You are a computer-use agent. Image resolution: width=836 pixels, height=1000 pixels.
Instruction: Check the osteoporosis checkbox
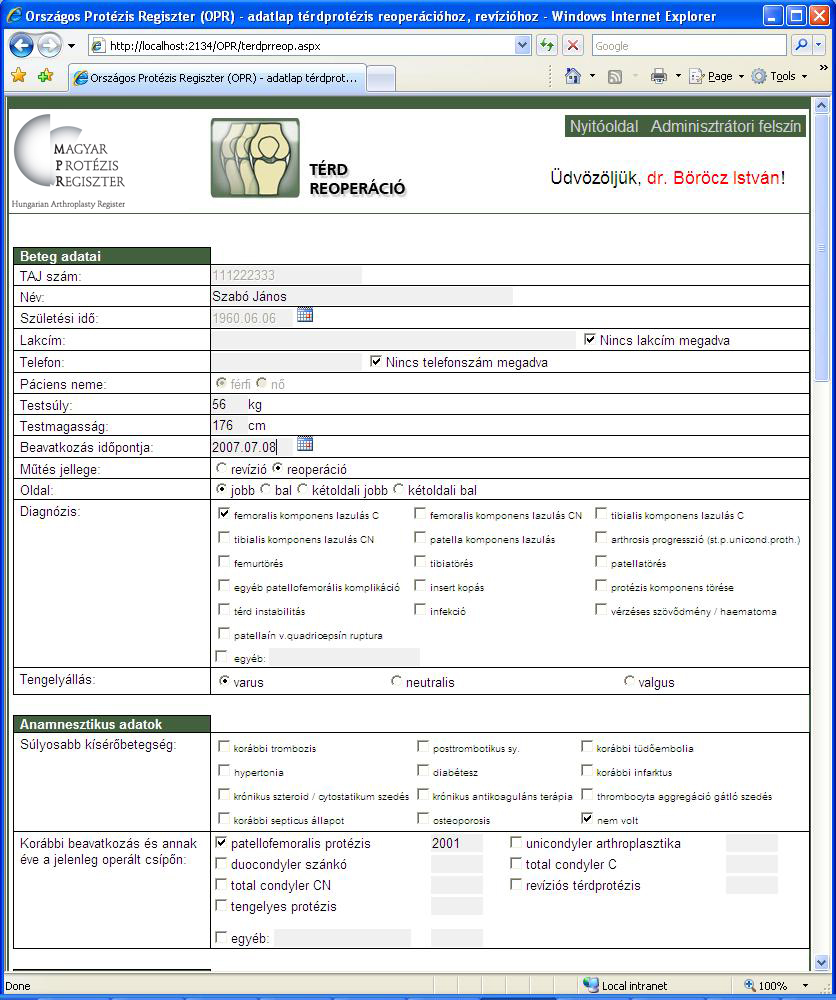coord(423,818)
